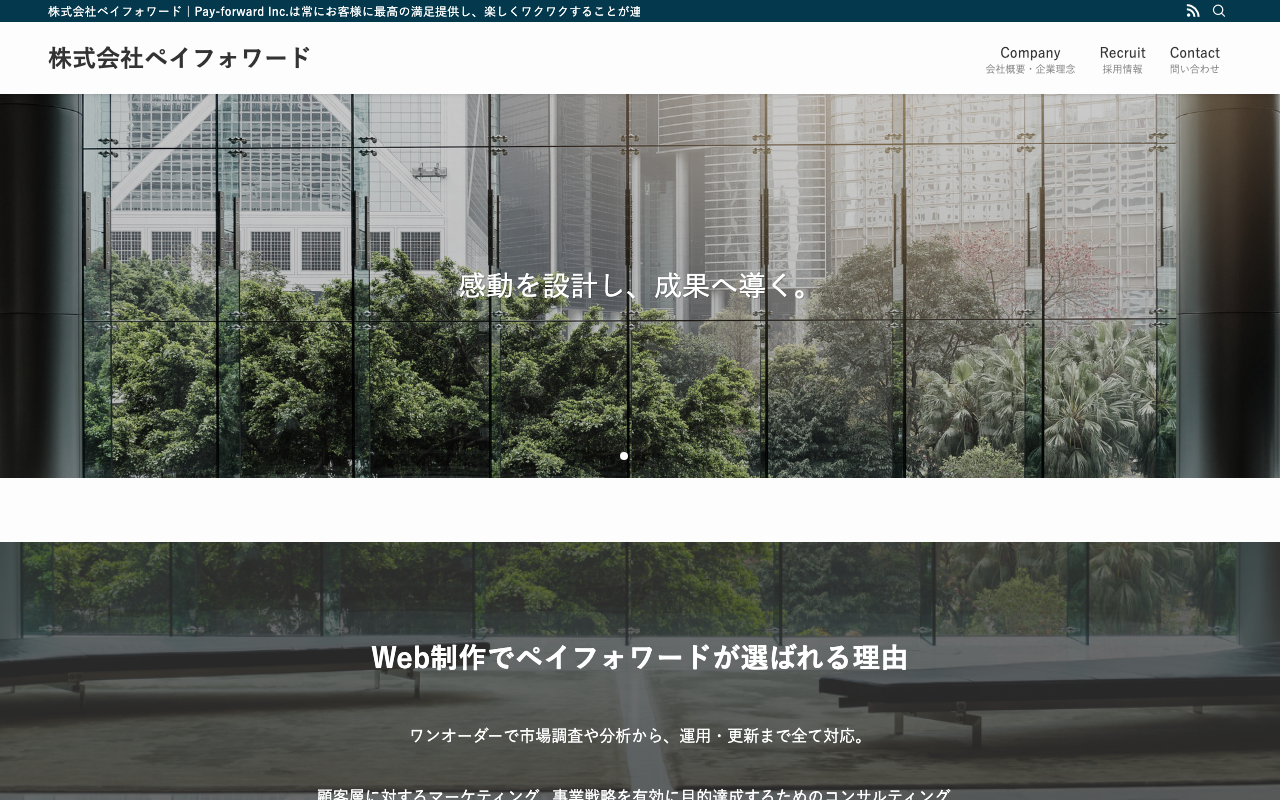Open the Company menu item
This screenshot has height=800, width=1280.
[x=1030, y=59]
